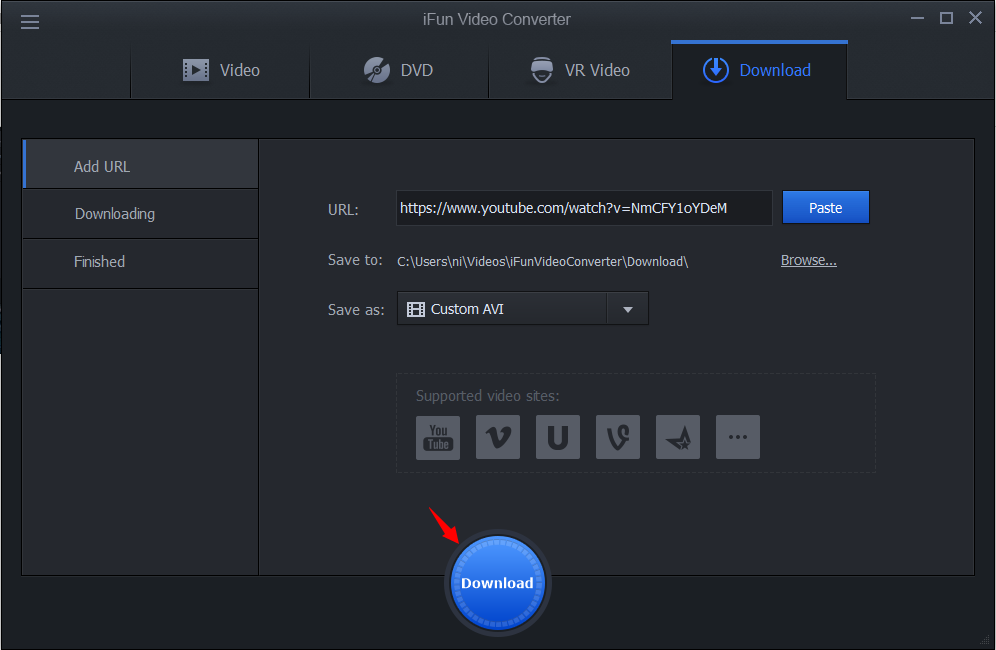Screen dimensions: 996x650
Task: Open the hamburger menu icon
Action: point(30,22)
